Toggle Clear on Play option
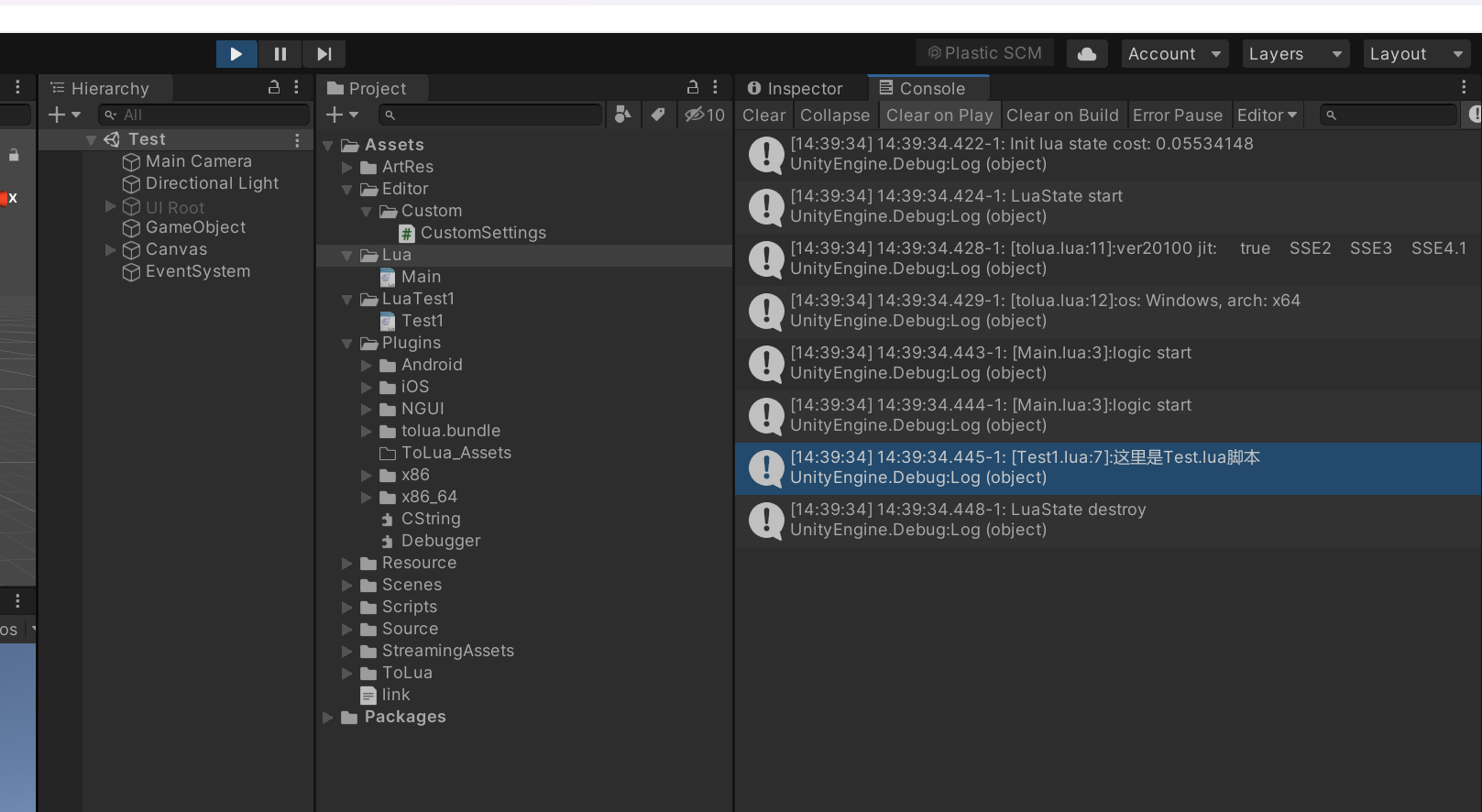Screen dimensions: 1482x812 click(x=939, y=115)
